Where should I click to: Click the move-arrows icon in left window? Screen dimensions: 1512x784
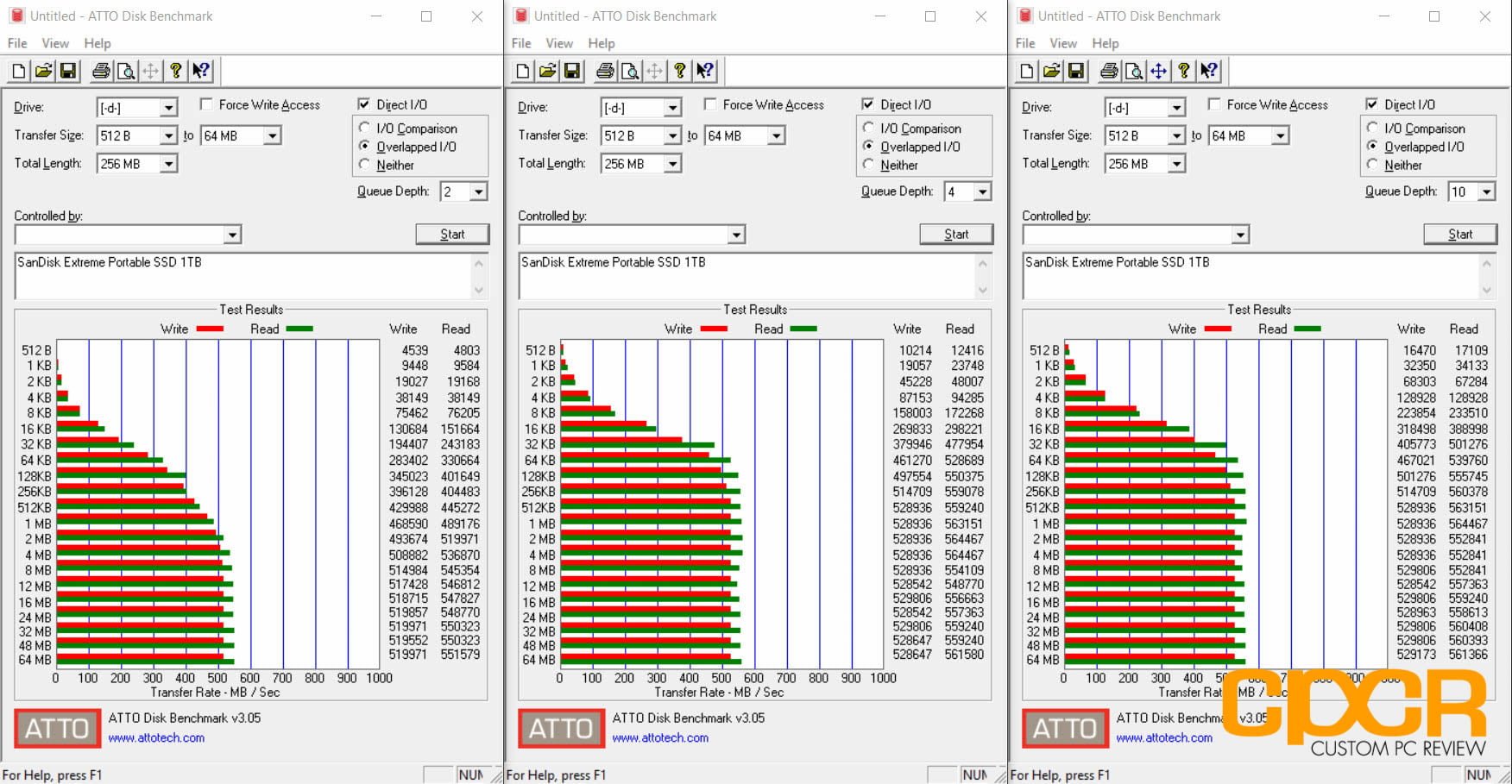[150, 71]
